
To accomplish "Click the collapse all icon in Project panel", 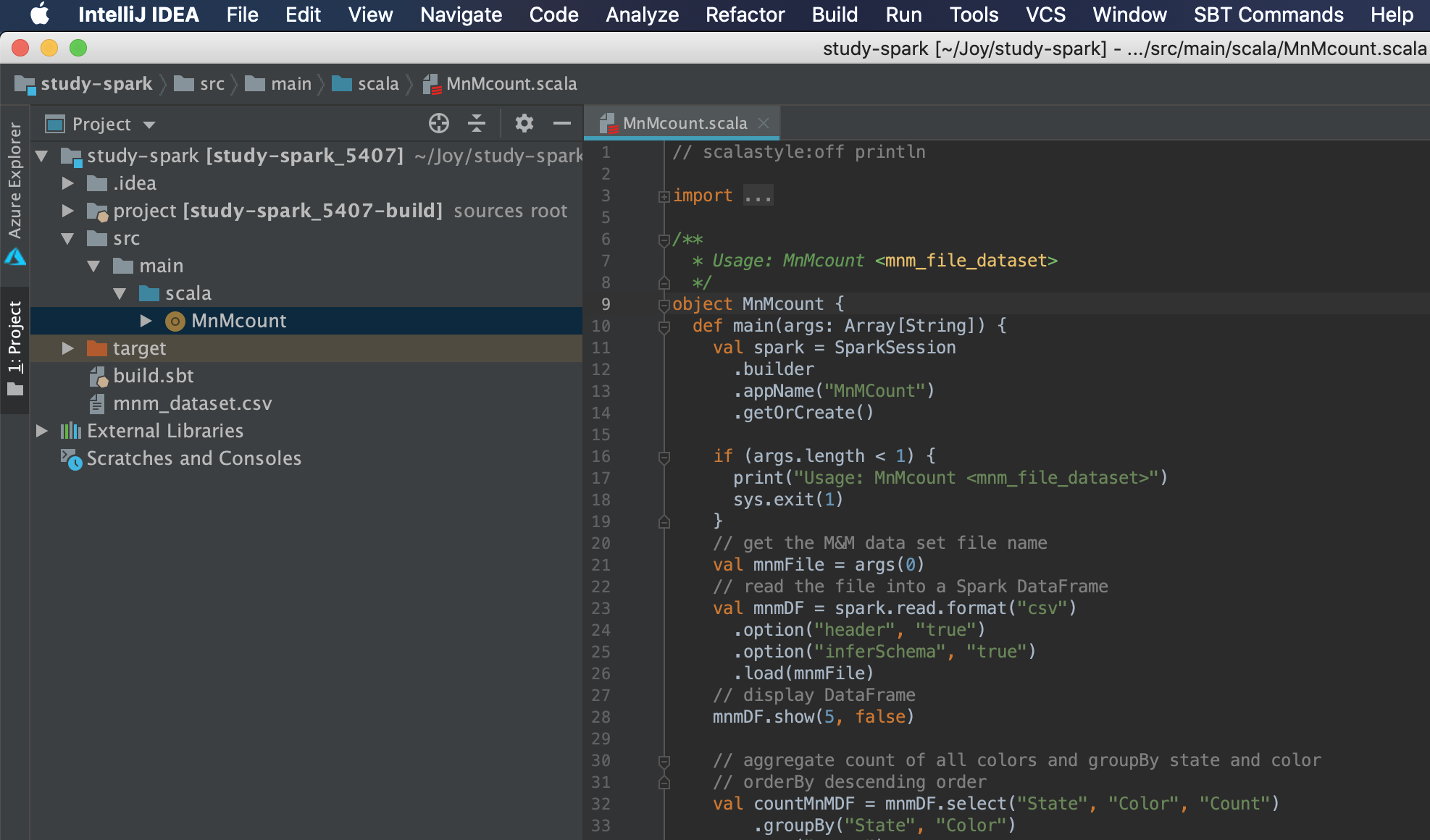I will [476, 124].
